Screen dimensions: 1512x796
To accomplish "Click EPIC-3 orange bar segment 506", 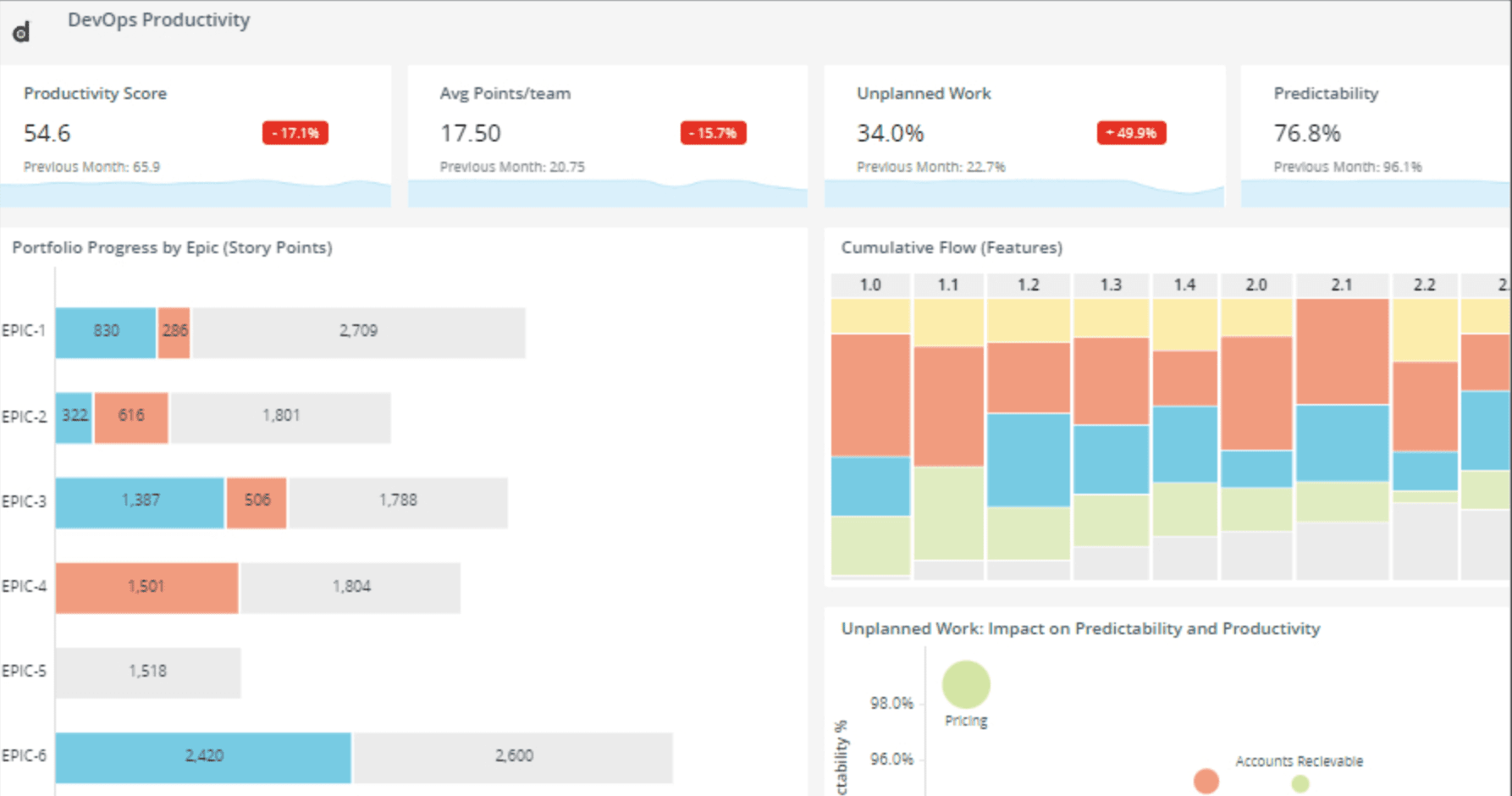I will coord(257,503).
